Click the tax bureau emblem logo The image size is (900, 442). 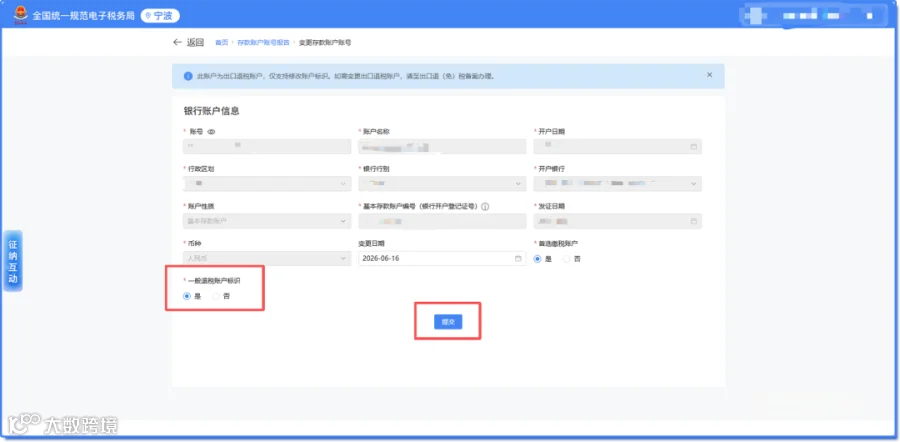[21, 15]
